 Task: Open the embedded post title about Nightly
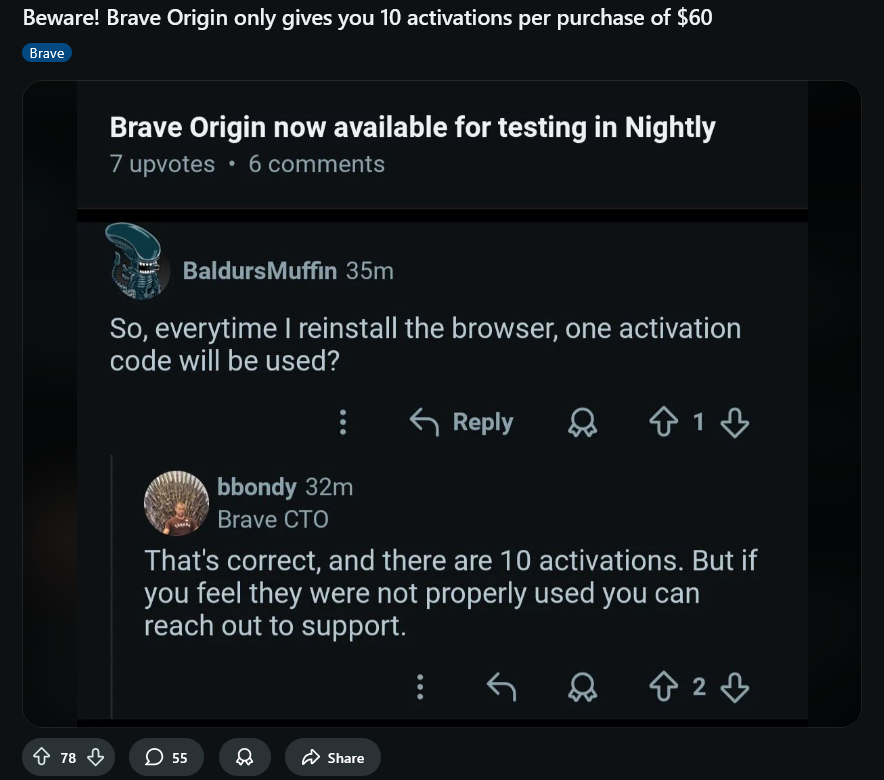412,128
